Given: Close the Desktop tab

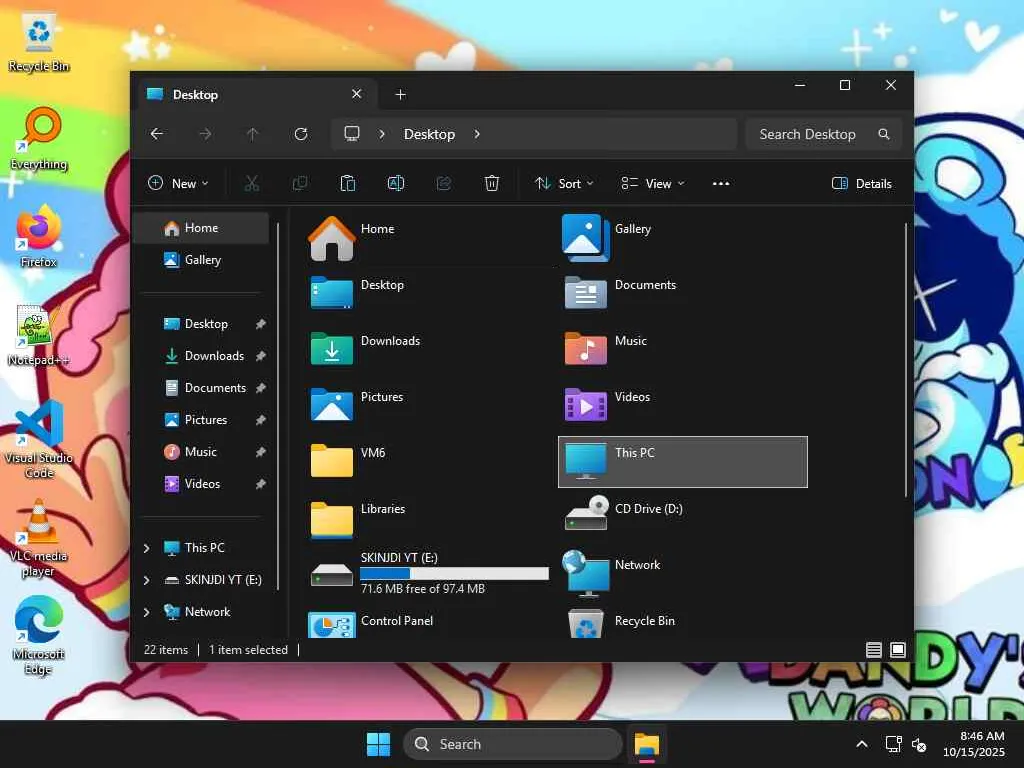Looking at the screenshot, I should click(357, 94).
